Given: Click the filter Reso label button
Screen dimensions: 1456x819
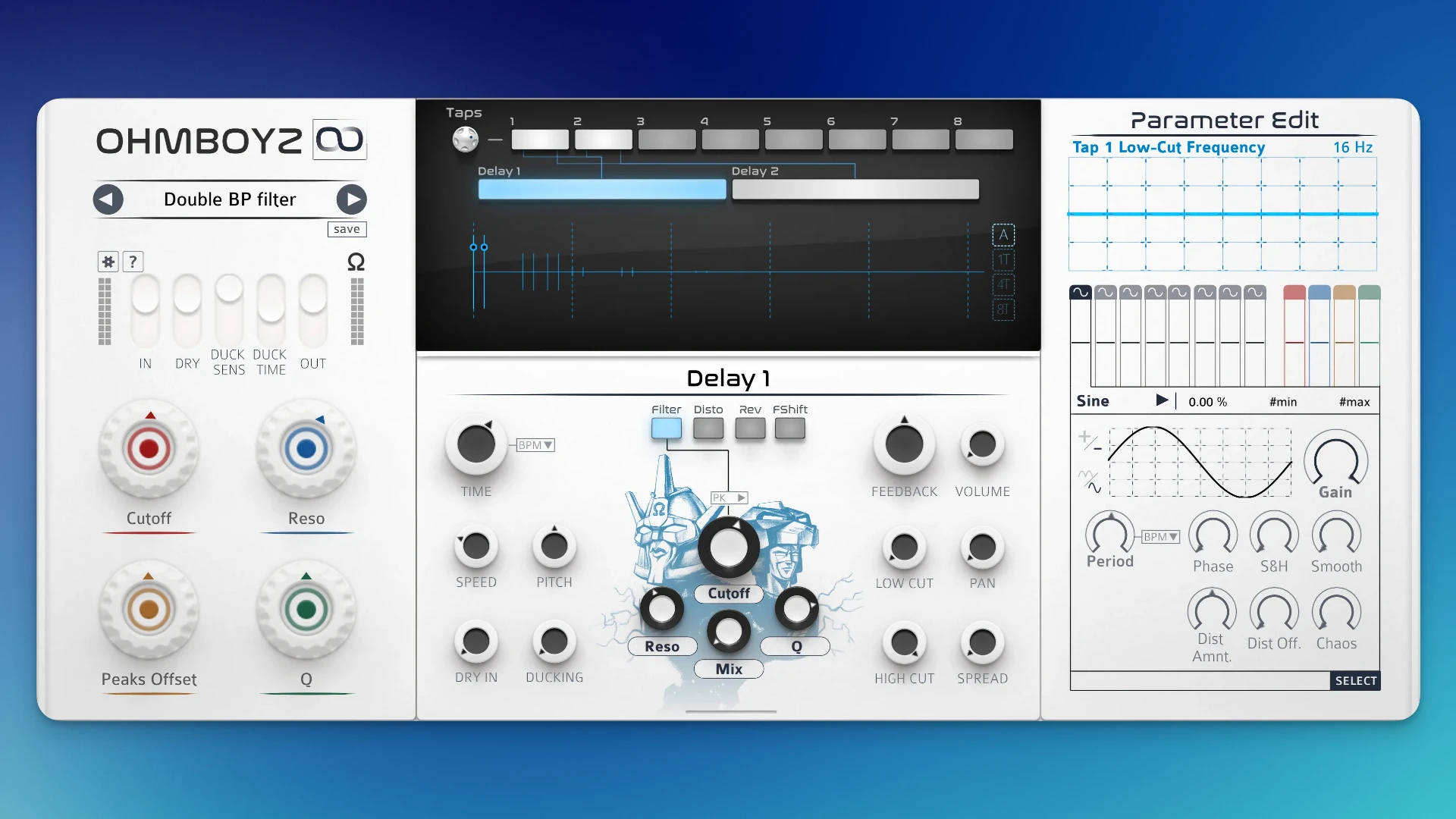Looking at the screenshot, I should tap(662, 647).
